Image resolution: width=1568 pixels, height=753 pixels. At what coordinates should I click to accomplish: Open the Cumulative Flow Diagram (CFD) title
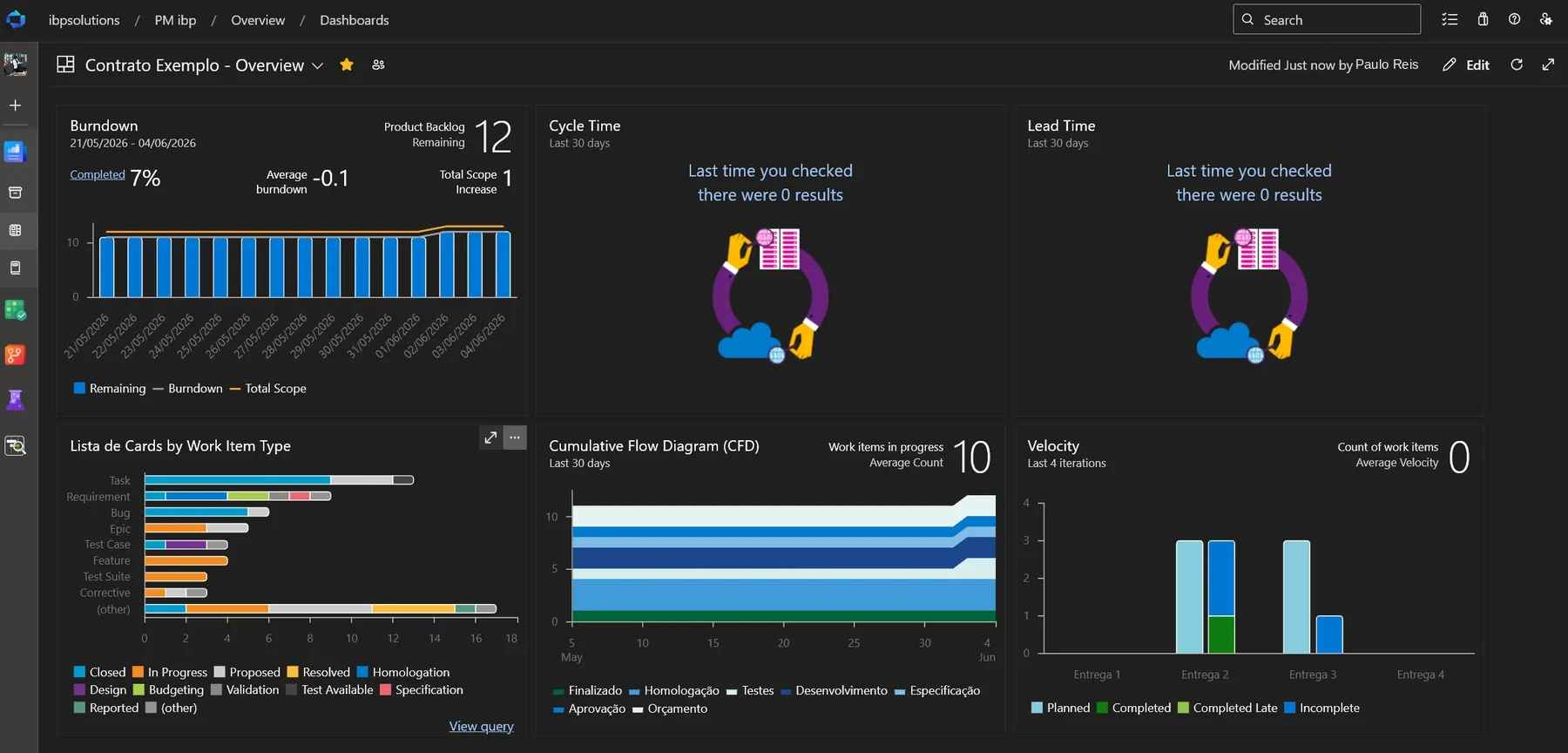(x=654, y=445)
